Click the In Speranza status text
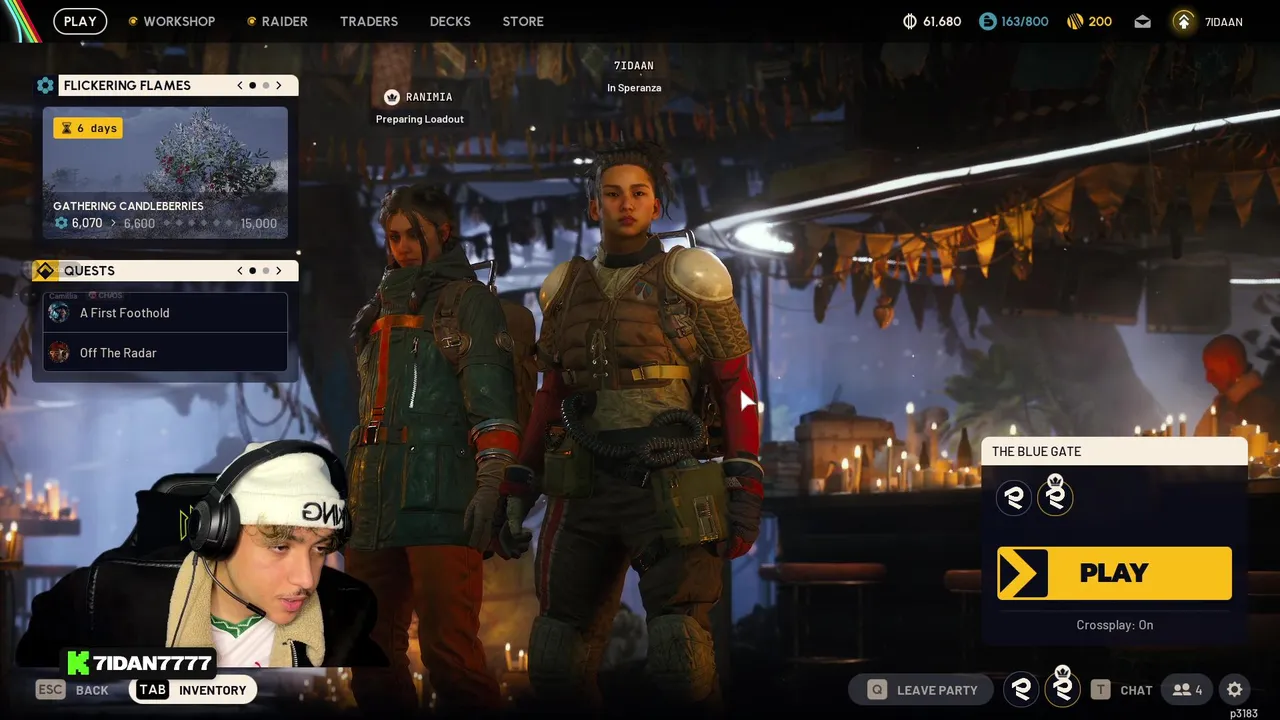This screenshot has width=1280, height=720. [x=634, y=88]
